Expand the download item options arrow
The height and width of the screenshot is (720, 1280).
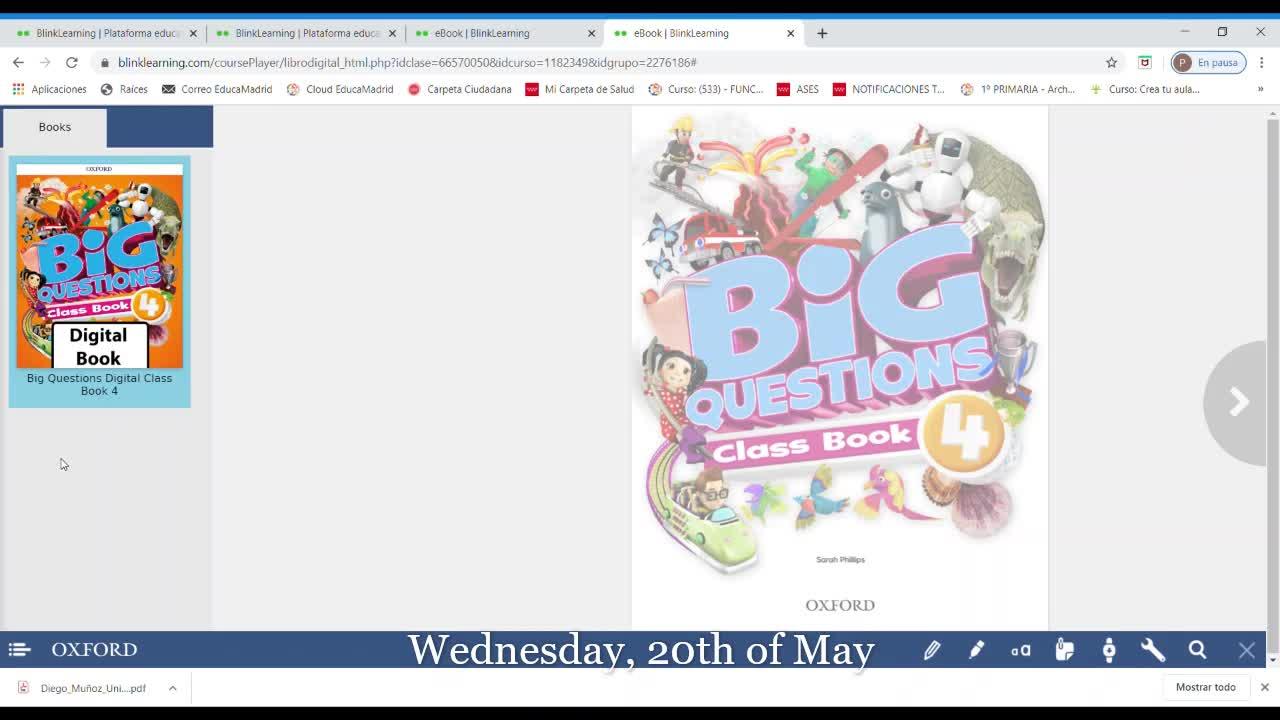tap(172, 688)
